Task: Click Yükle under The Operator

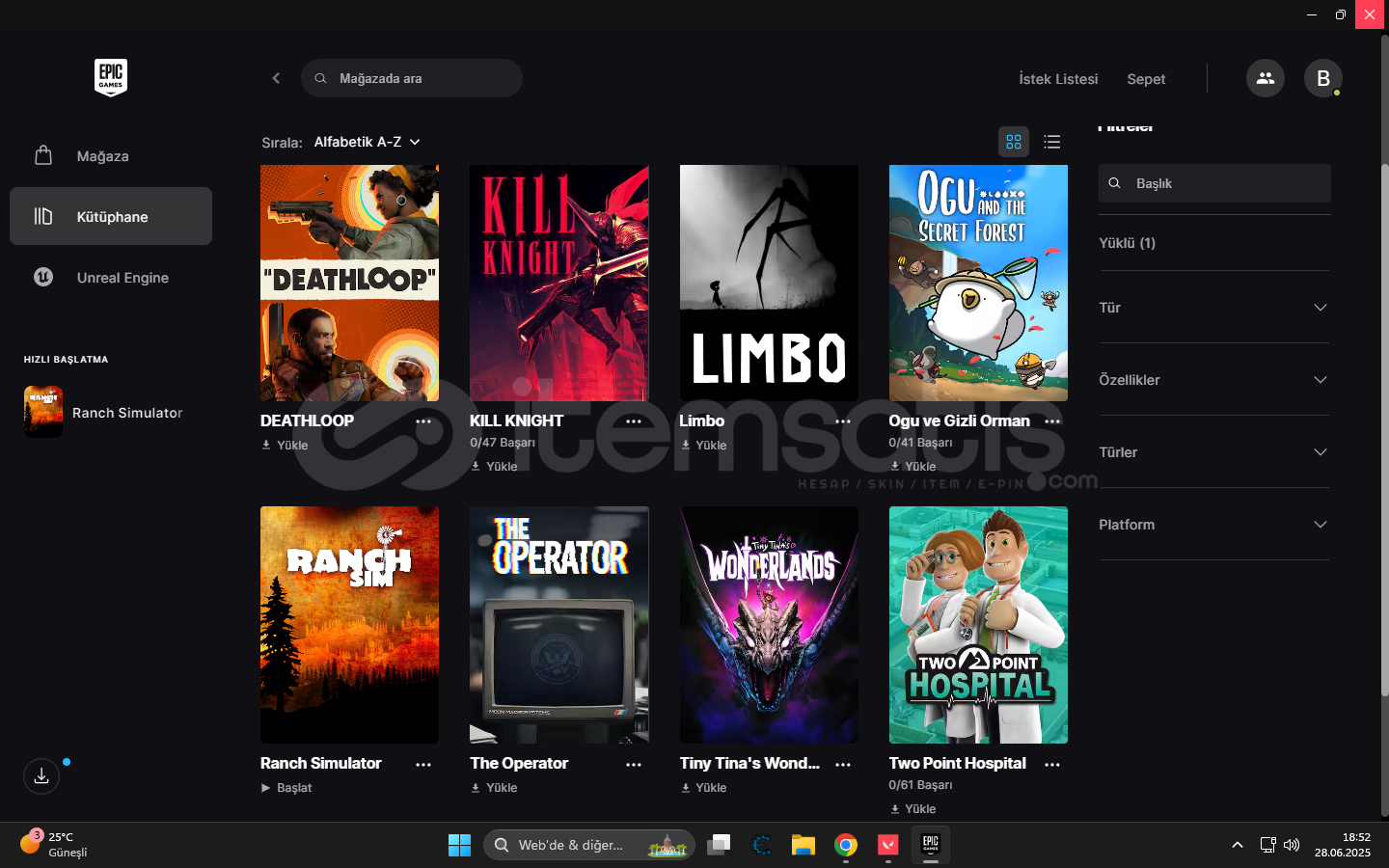Action: point(494,788)
